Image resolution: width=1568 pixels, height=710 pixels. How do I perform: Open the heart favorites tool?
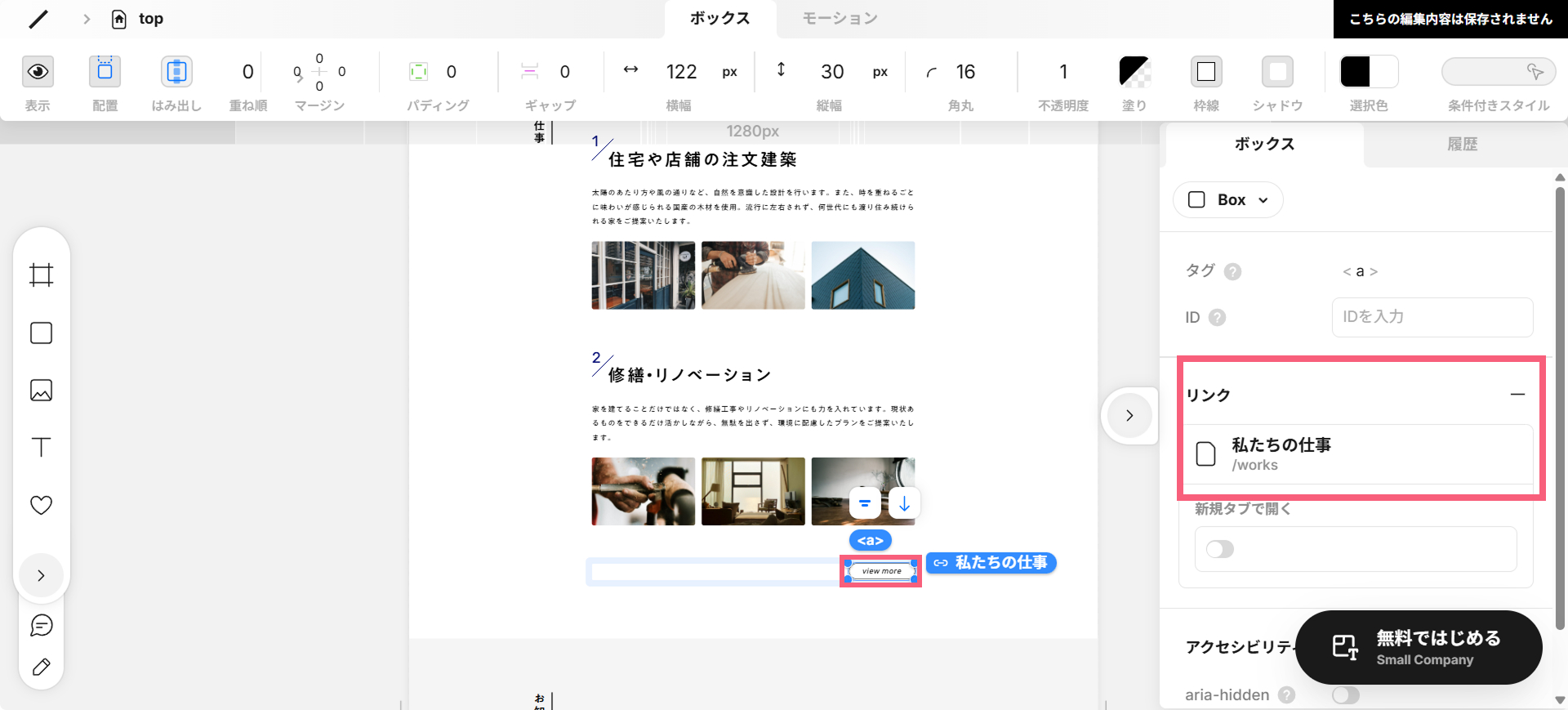tap(41, 505)
